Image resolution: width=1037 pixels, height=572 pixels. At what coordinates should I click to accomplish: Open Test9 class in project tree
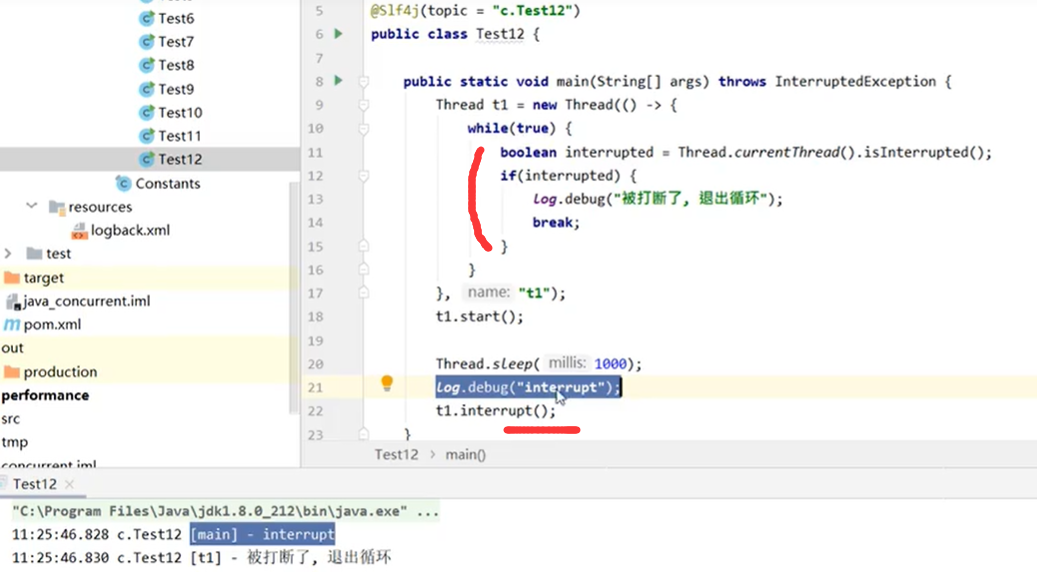click(x=176, y=89)
